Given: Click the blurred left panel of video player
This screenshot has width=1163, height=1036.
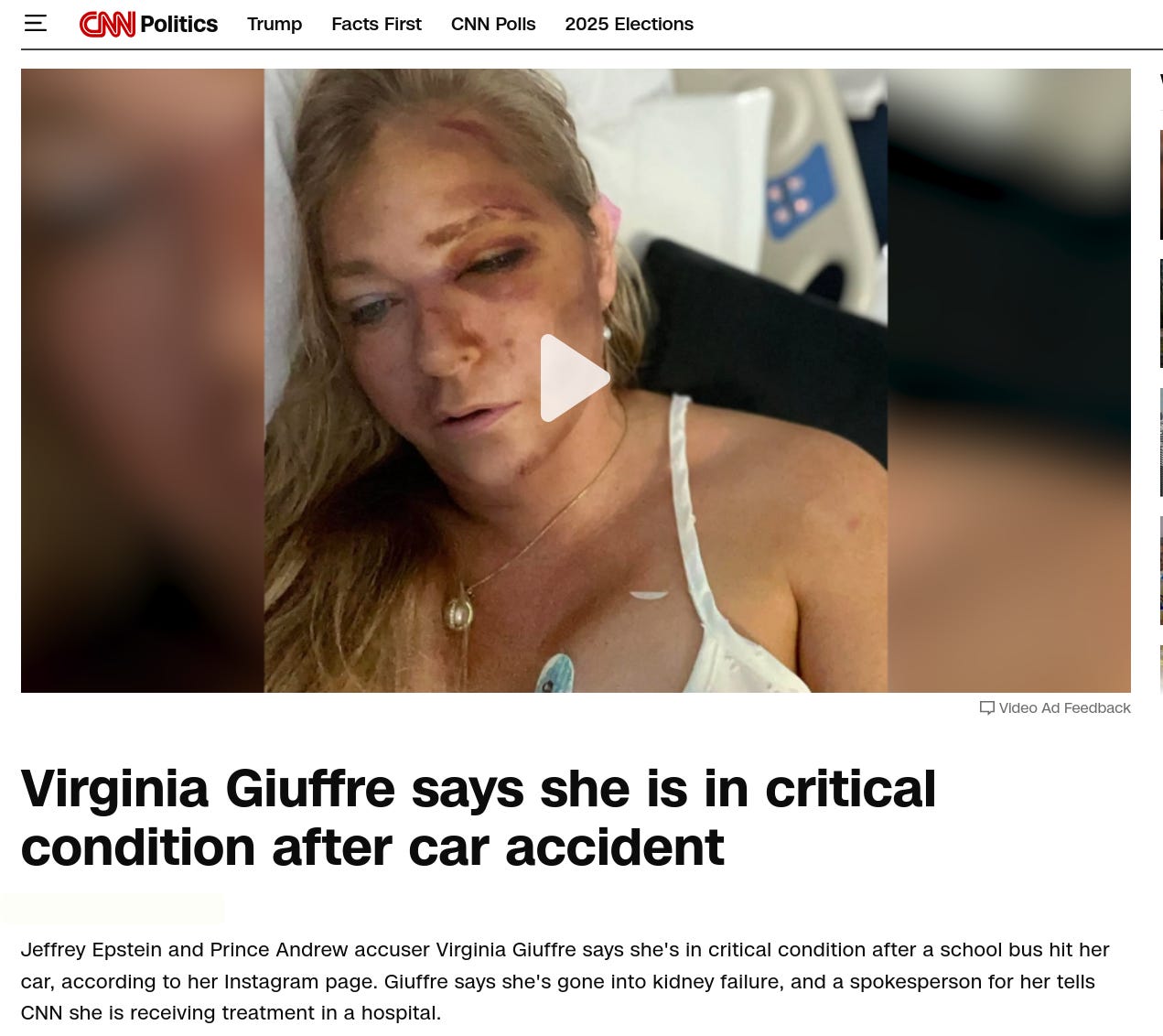Looking at the screenshot, I should tap(143, 381).
